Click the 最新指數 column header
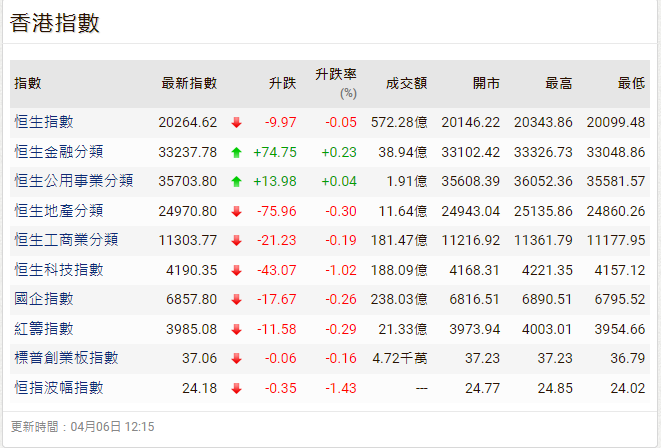661x448 pixels. (x=189, y=84)
